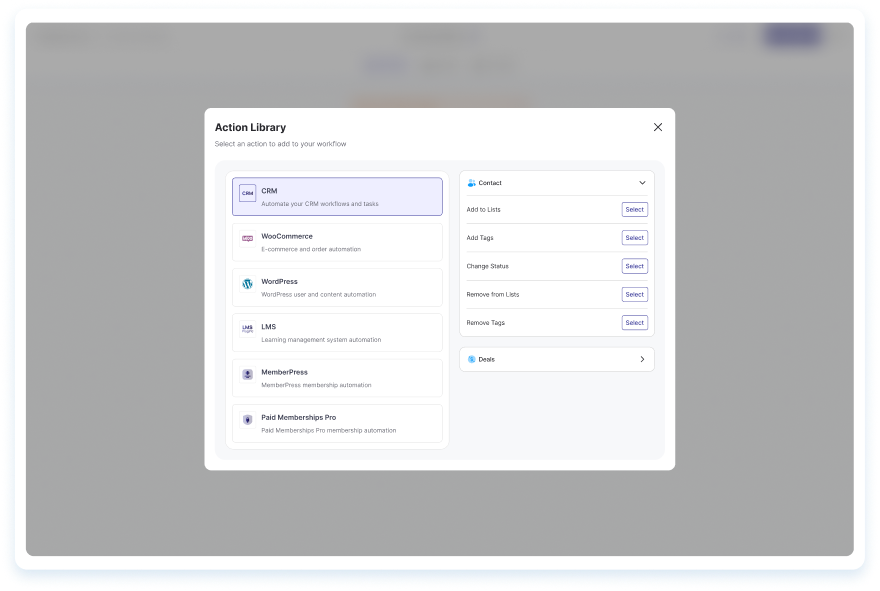The image size is (880, 591).
Task: Collapse the Contact section chevron
Action: (642, 183)
